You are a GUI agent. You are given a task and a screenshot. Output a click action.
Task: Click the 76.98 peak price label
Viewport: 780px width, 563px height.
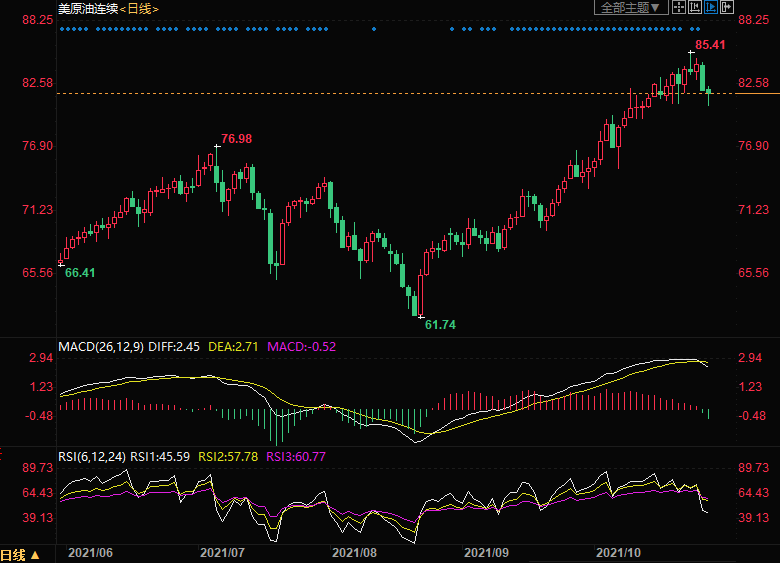(x=236, y=138)
